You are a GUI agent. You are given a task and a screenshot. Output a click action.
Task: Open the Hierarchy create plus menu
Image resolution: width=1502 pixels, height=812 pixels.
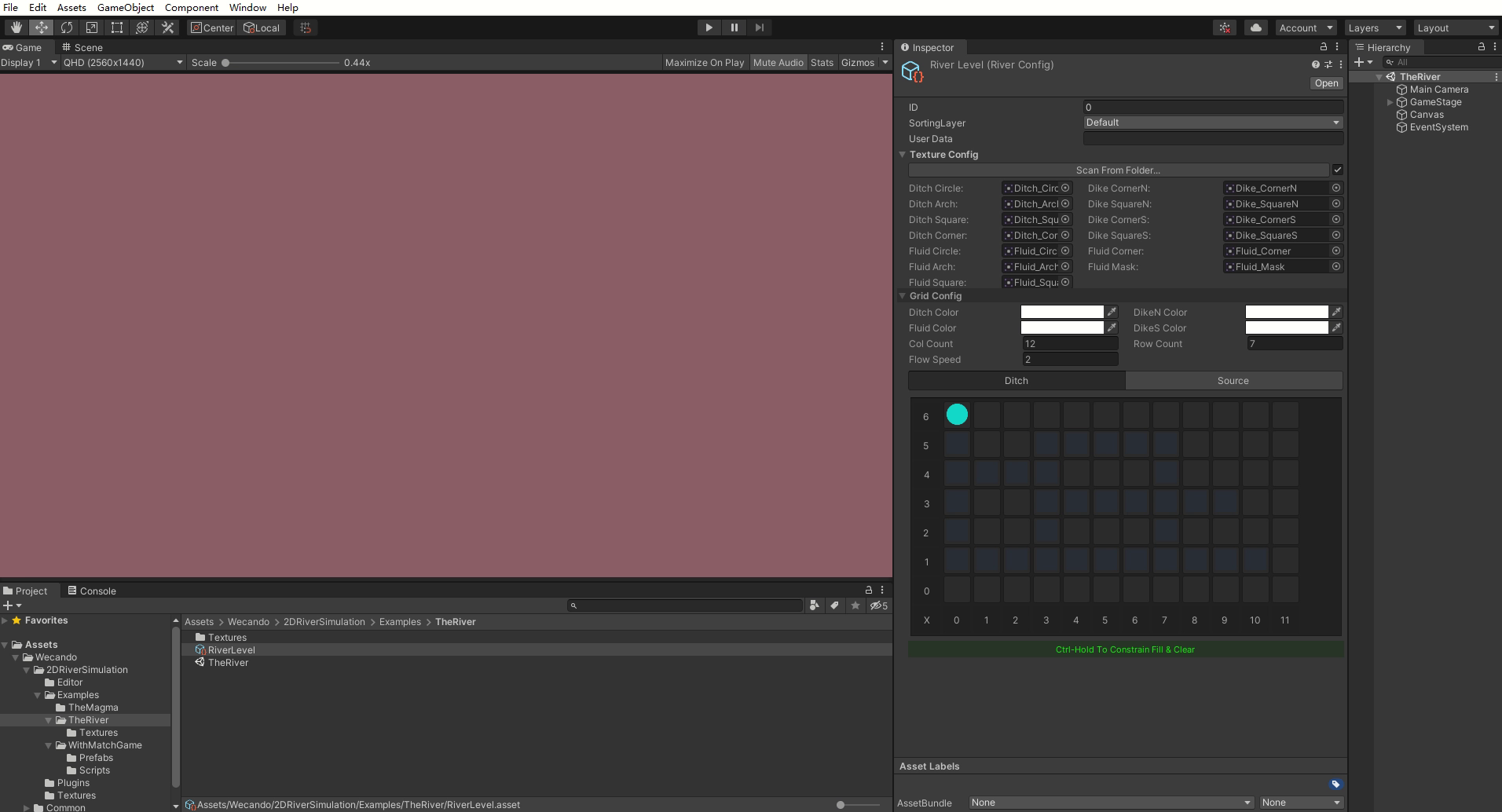pyautogui.click(x=1363, y=62)
